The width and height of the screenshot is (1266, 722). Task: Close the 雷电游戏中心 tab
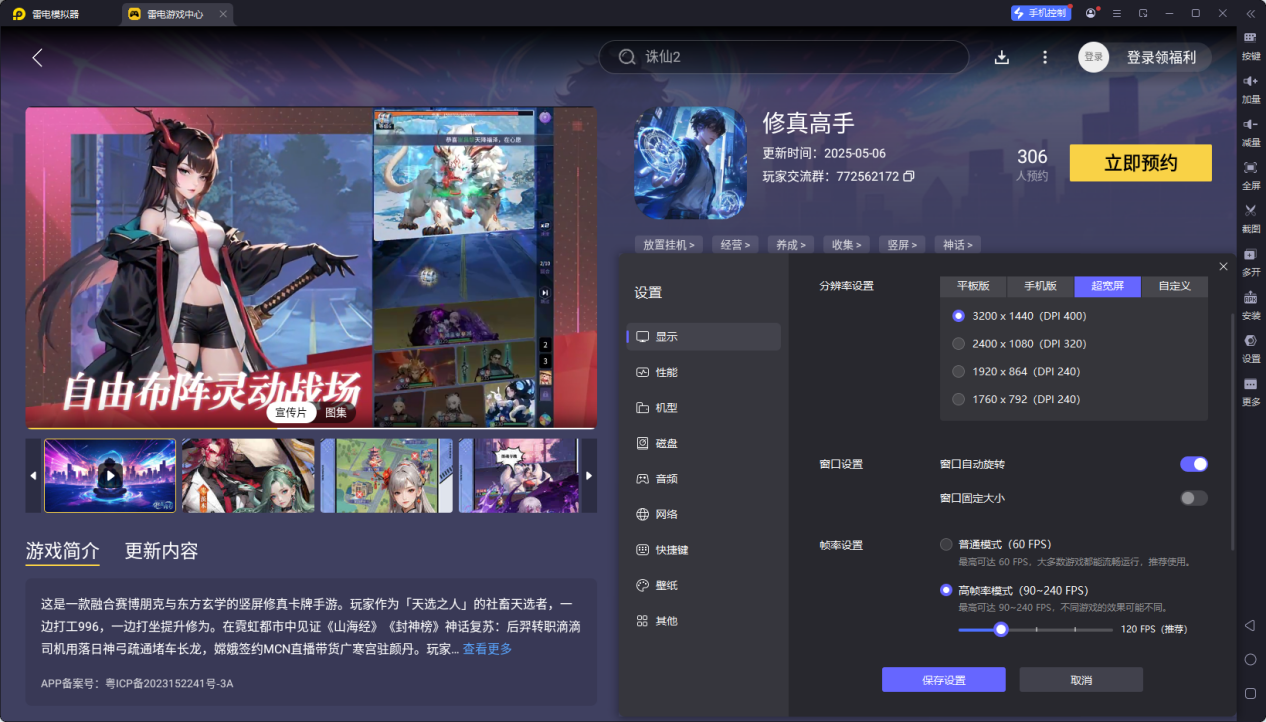[x=222, y=14]
